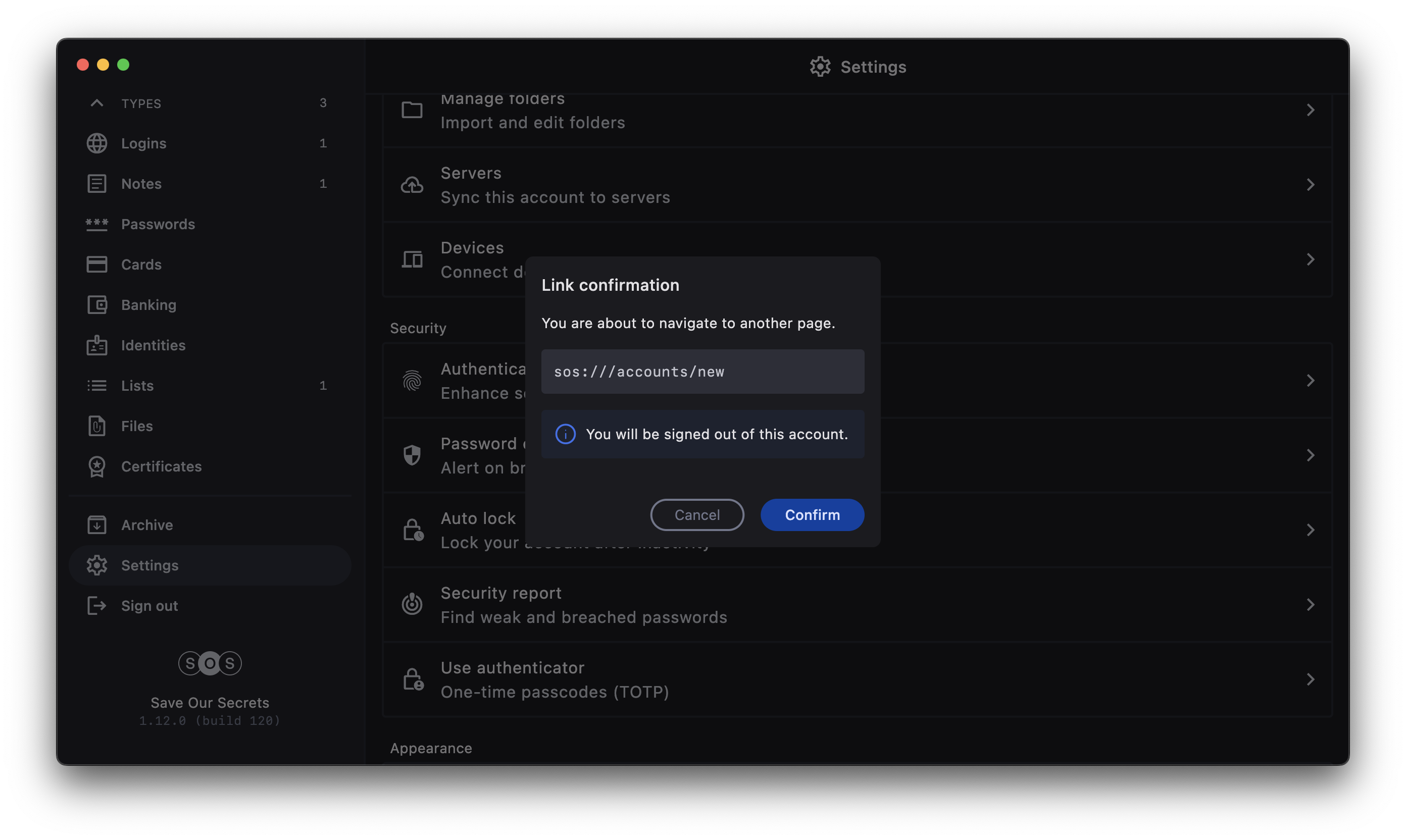Click the 'Import and edit folders' text
The height and width of the screenshot is (840, 1406).
[x=533, y=122]
